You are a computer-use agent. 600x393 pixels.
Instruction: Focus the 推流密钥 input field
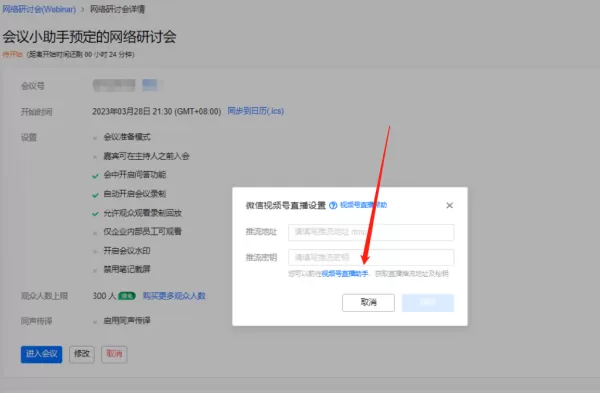pos(371,257)
